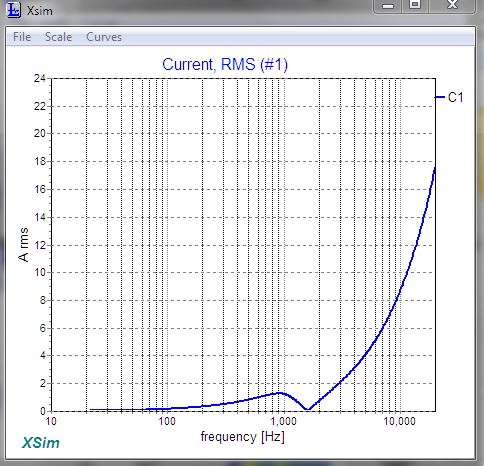This screenshot has height=466, width=484.
Task: Maximize the Xsim window
Action: pos(415,5)
